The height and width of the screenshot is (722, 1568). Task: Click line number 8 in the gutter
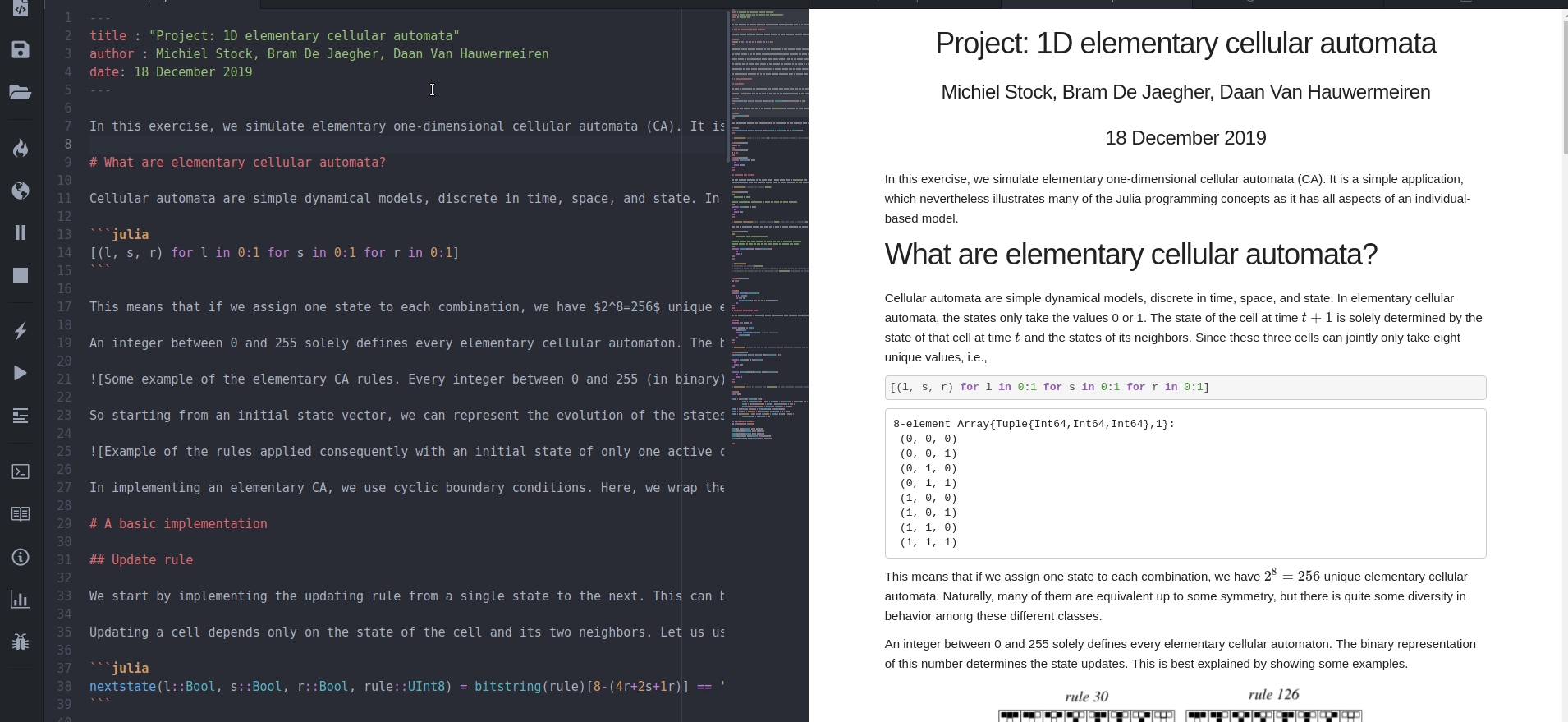click(x=68, y=145)
